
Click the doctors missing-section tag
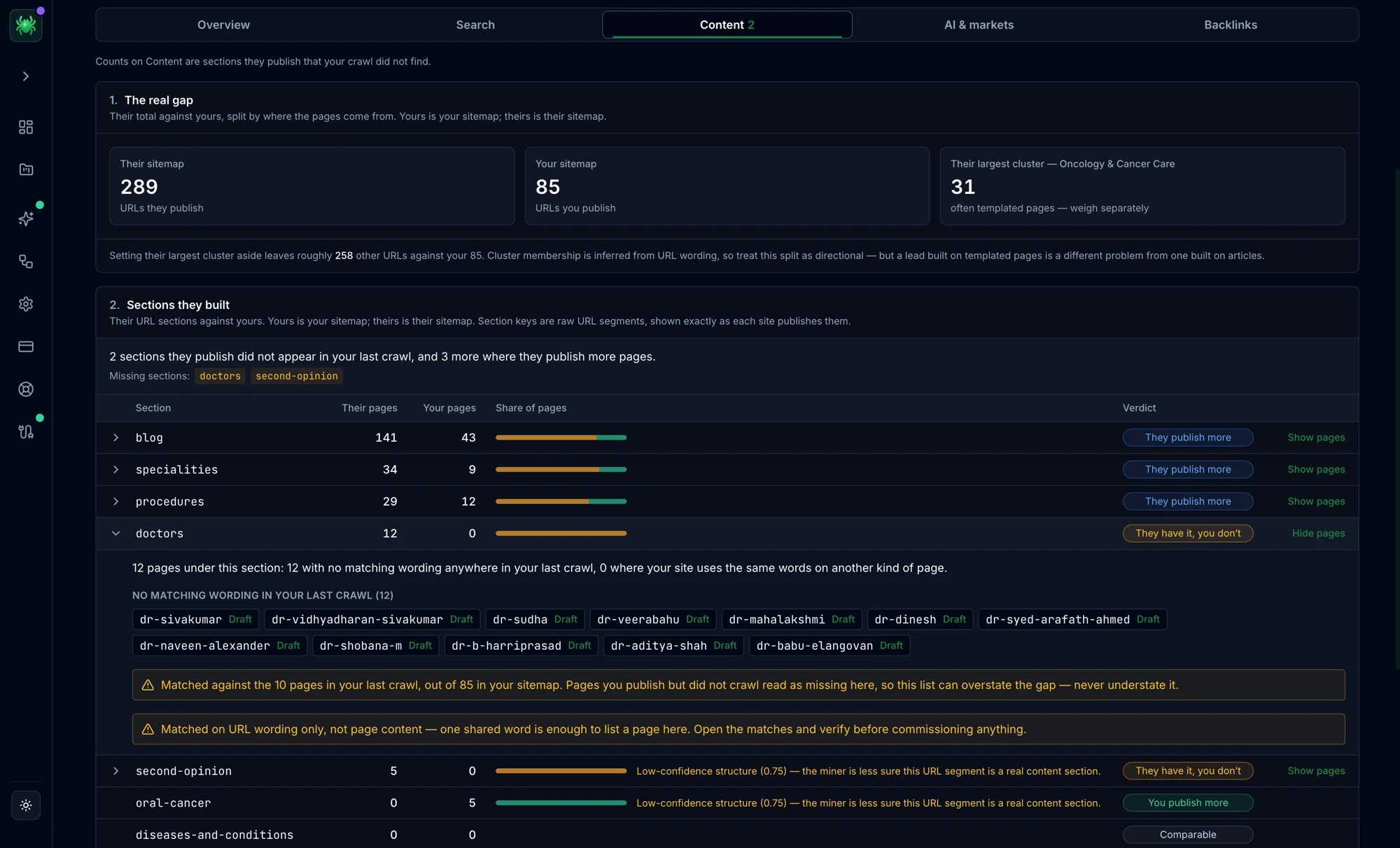coord(220,377)
